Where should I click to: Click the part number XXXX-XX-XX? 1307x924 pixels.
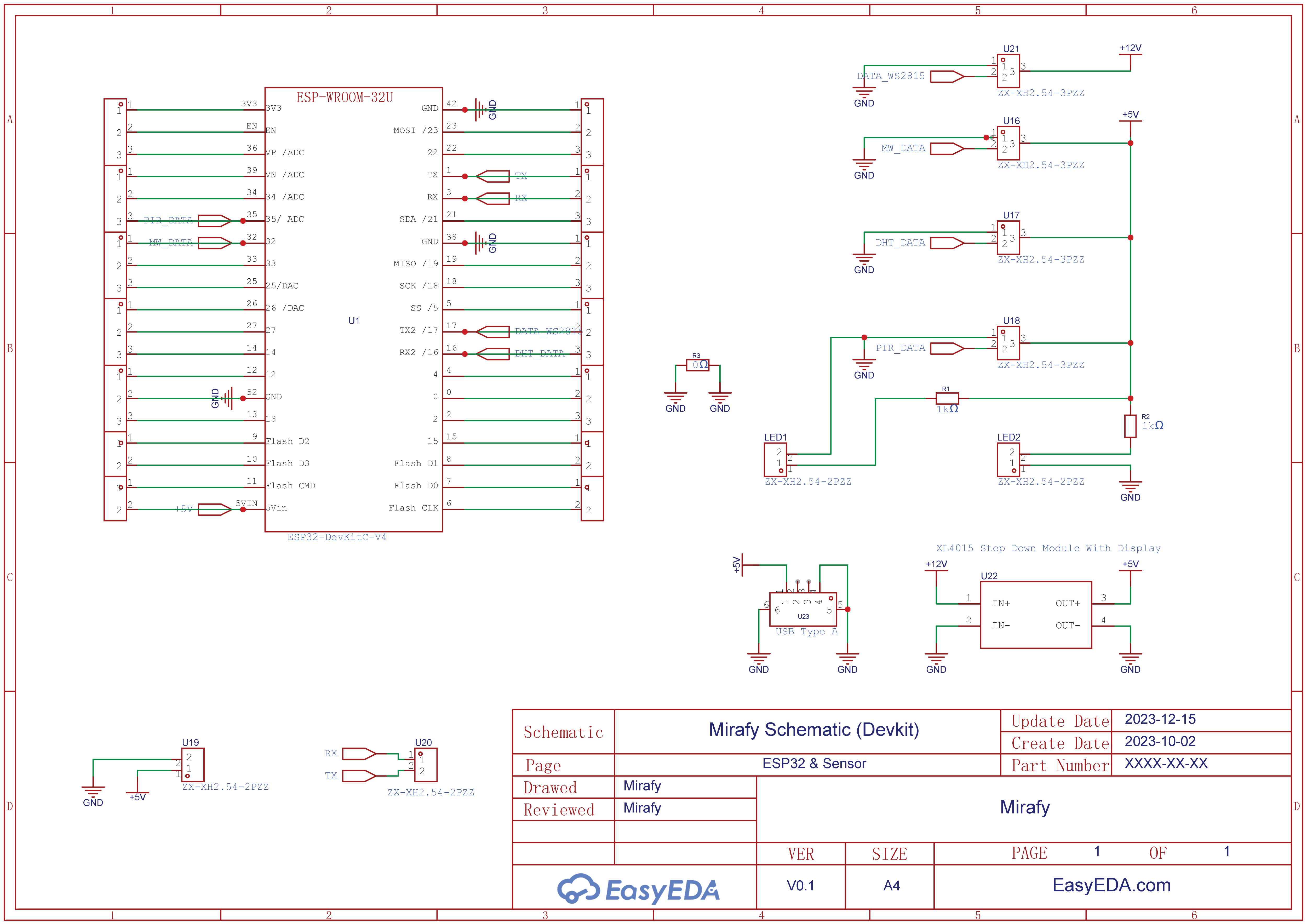[1166, 764]
